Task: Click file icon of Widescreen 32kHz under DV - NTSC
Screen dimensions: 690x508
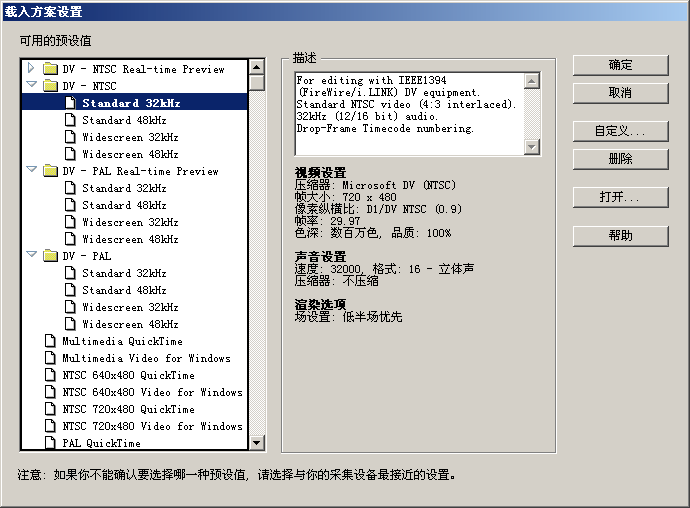Action: pyautogui.click(x=70, y=137)
